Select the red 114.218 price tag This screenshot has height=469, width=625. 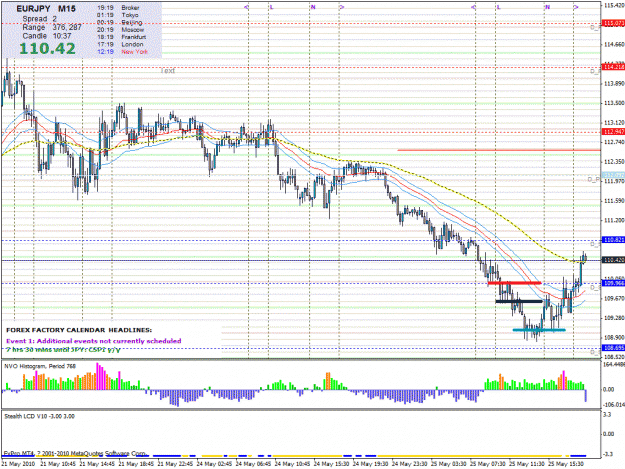(613, 67)
